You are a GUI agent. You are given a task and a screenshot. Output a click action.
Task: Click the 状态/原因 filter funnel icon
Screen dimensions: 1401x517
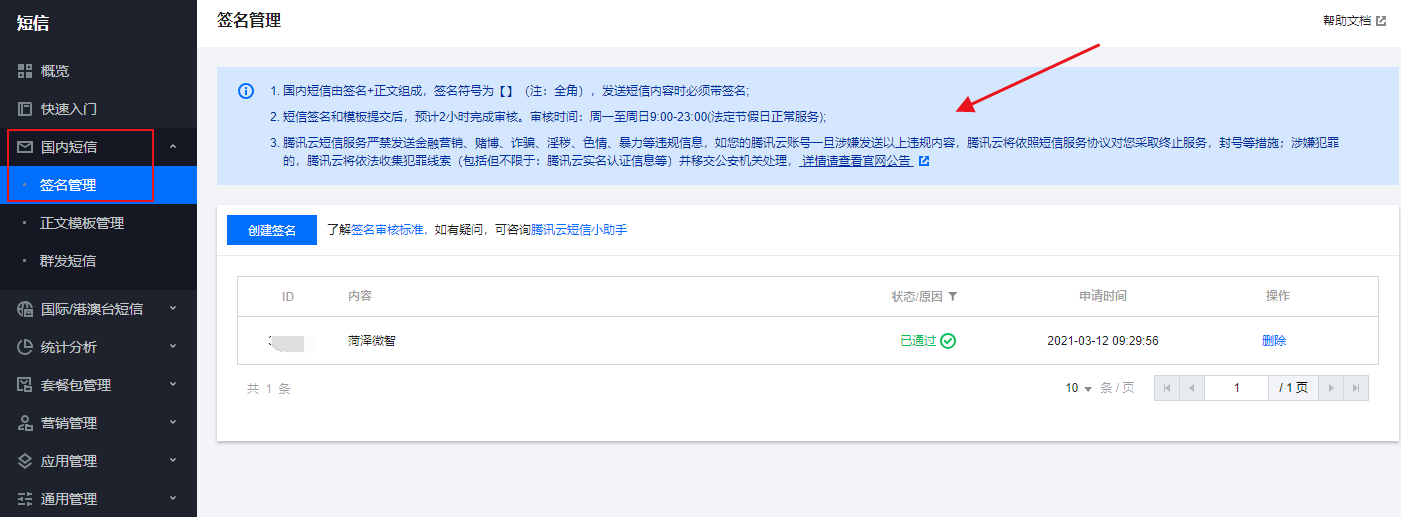(953, 297)
